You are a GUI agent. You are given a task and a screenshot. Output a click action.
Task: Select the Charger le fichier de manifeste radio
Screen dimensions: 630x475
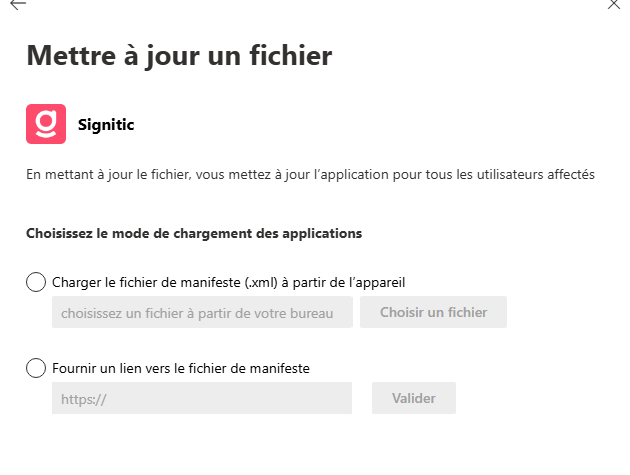point(36,282)
